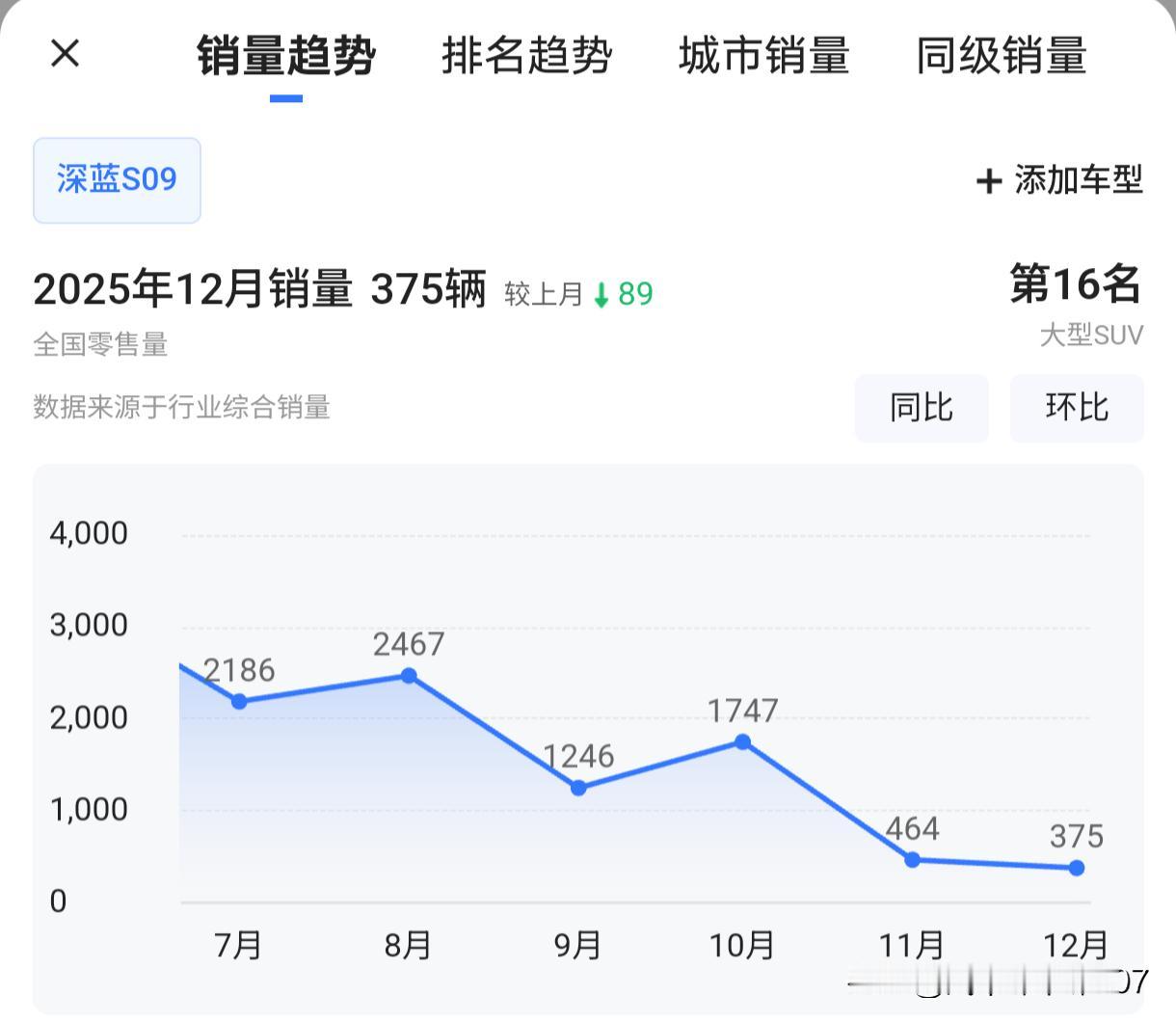Switch to the 排名趋势 tab
Viewport: 1176px width, 1022px height.
click(x=527, y=55)
